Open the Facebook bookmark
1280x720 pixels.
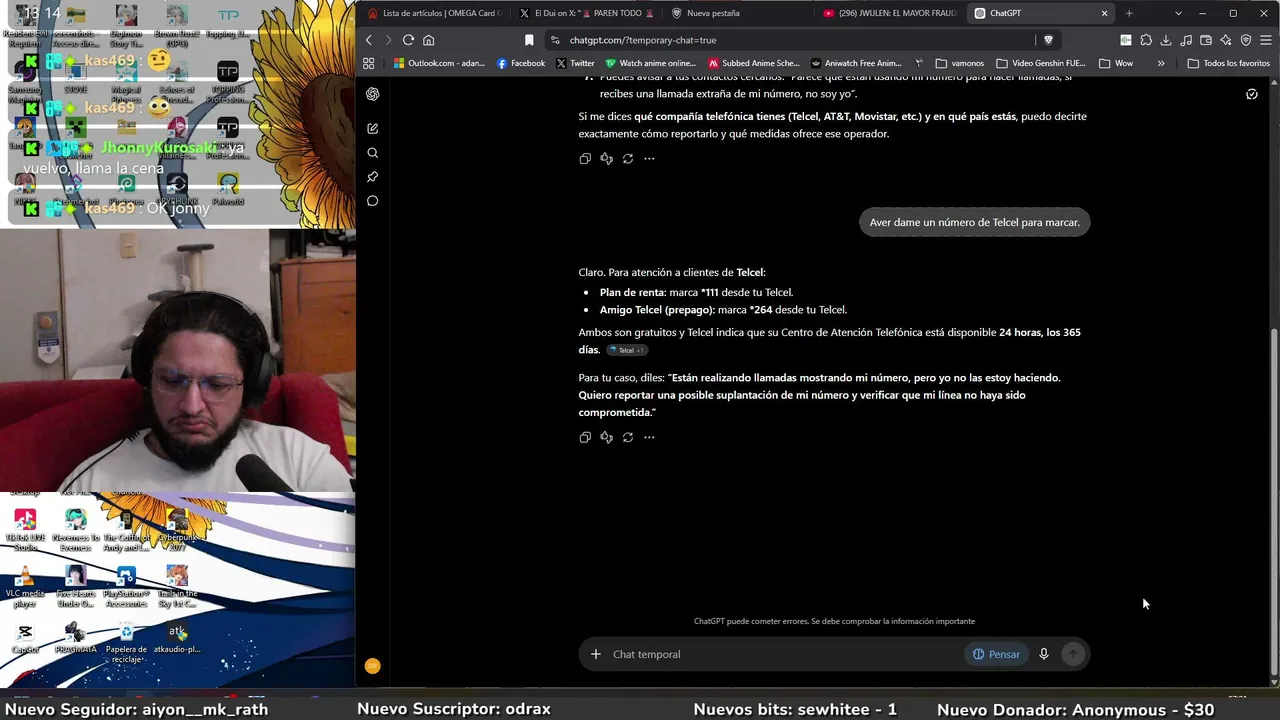click(x=521, y=63)
